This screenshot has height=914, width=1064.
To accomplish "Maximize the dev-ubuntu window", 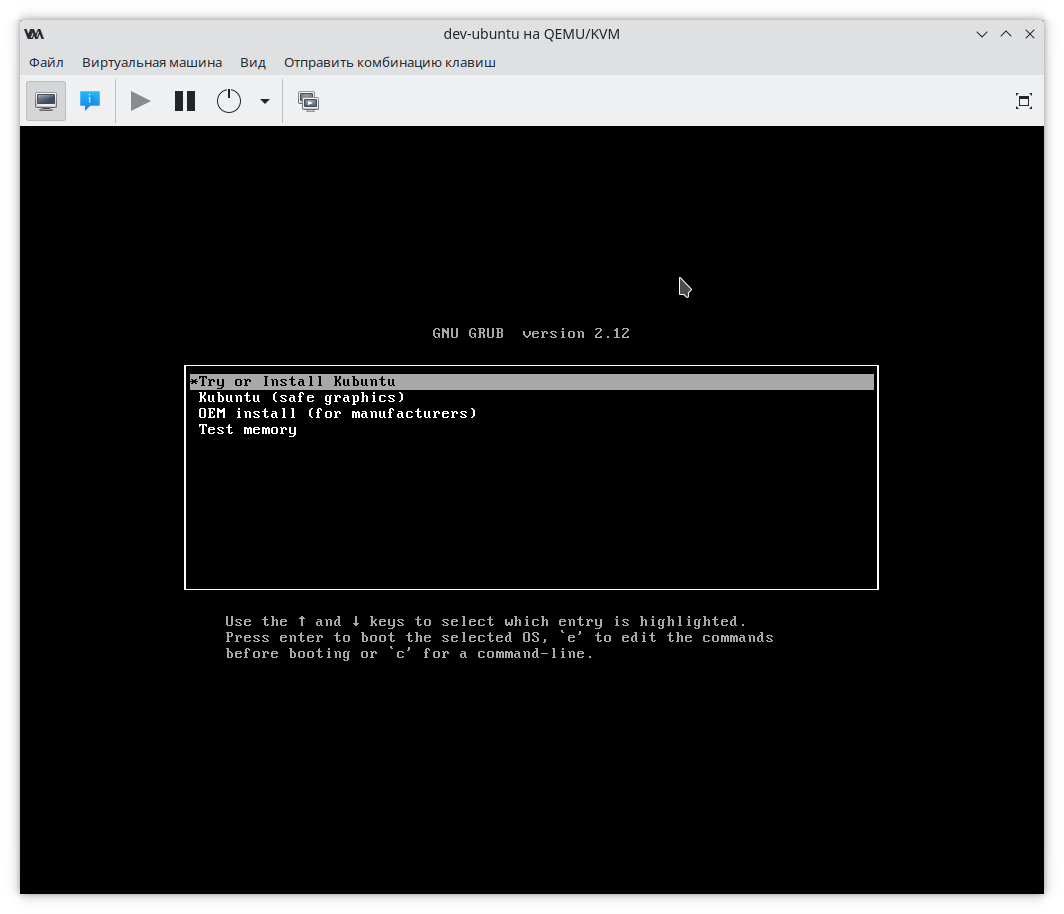I will pyautogui.click(x=1007, y=34).
